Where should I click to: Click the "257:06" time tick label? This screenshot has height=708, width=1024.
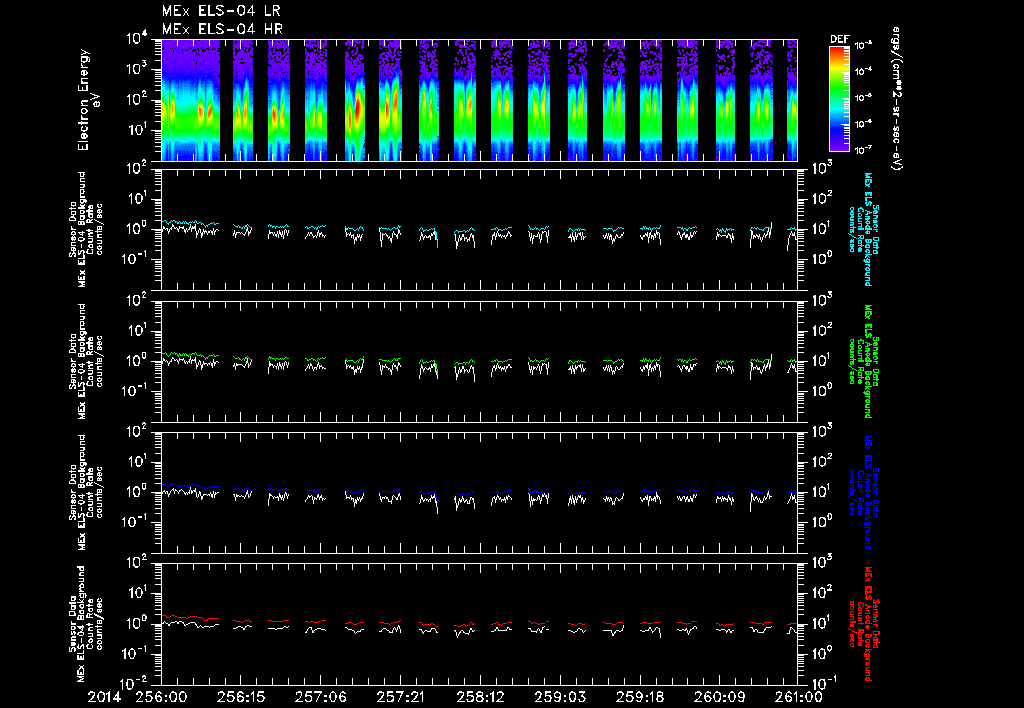coord(321,697)
